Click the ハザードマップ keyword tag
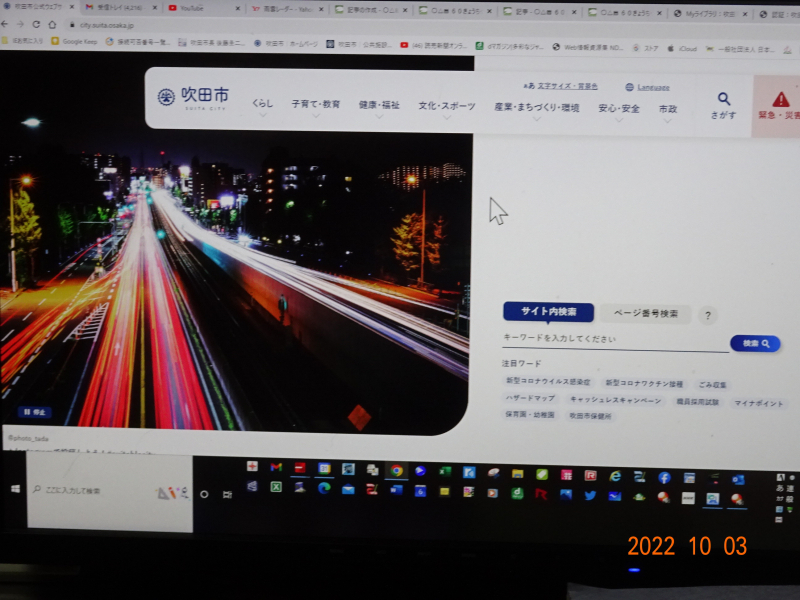The height and width of the screenshot is (600, 800). 530,398
